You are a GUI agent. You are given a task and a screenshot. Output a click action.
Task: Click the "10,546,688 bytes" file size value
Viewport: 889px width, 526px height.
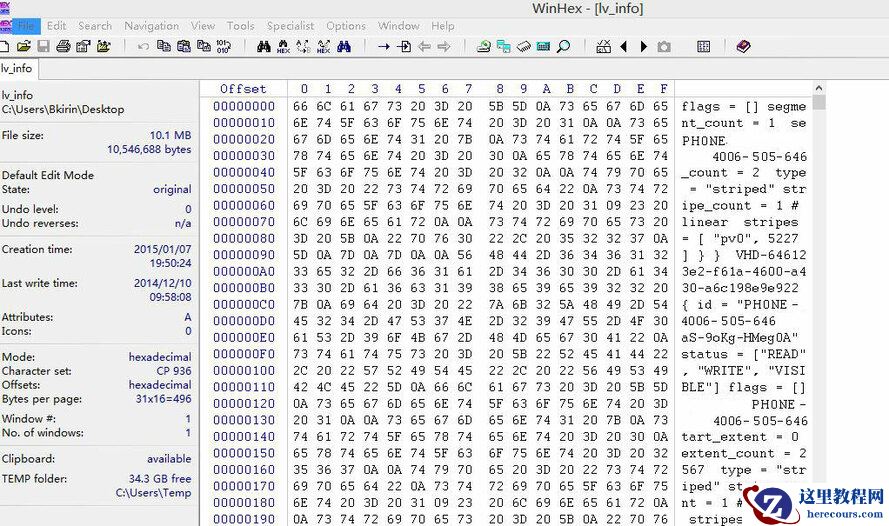149,149
